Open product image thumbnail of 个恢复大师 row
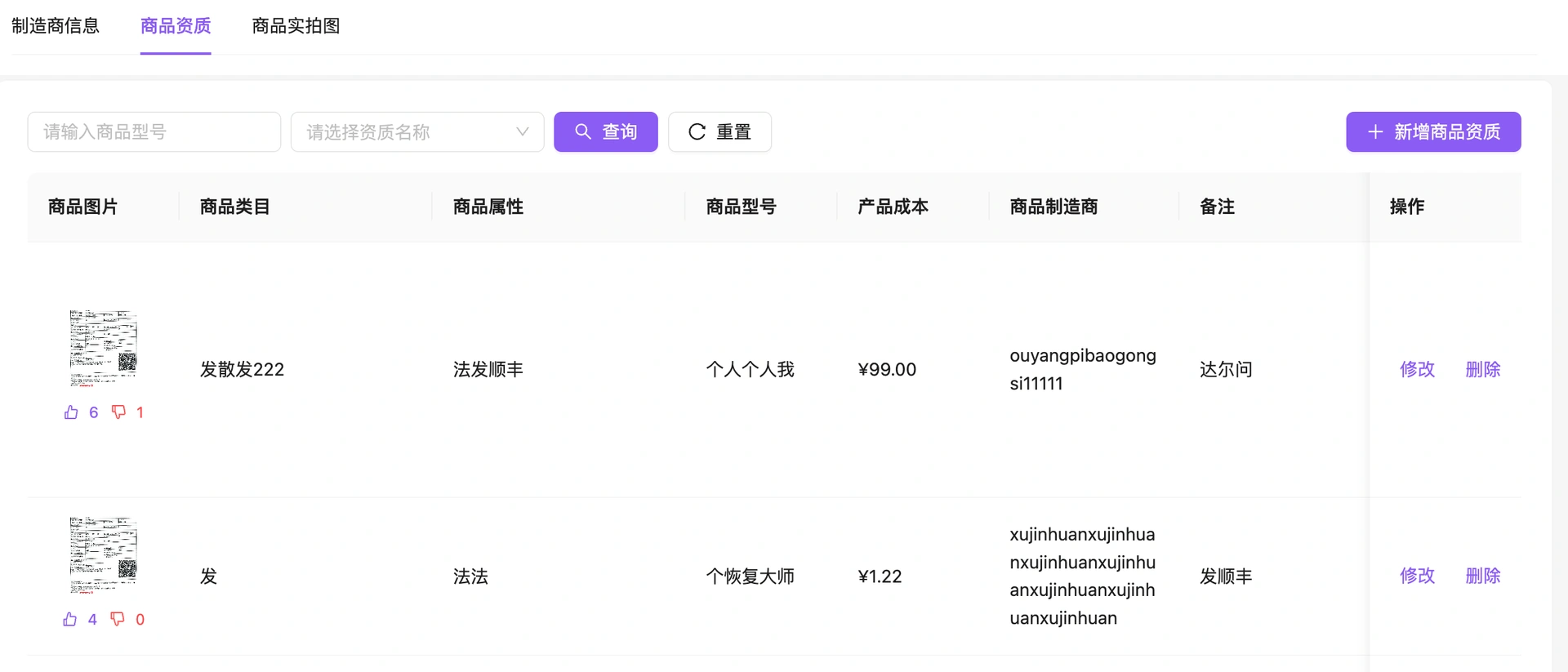Screen dimensions: 1568x672 103,554
